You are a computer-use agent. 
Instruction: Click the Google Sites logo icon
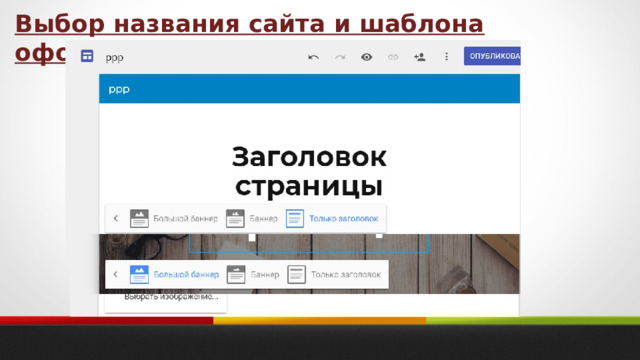(87, 56)
